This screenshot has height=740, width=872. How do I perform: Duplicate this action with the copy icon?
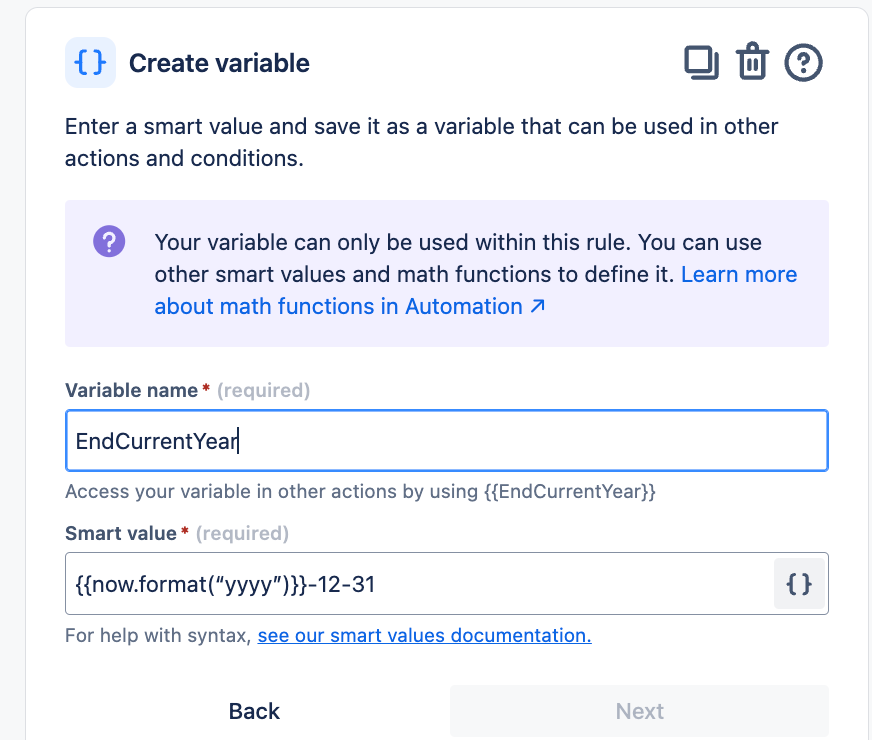(x=701, y=63)
